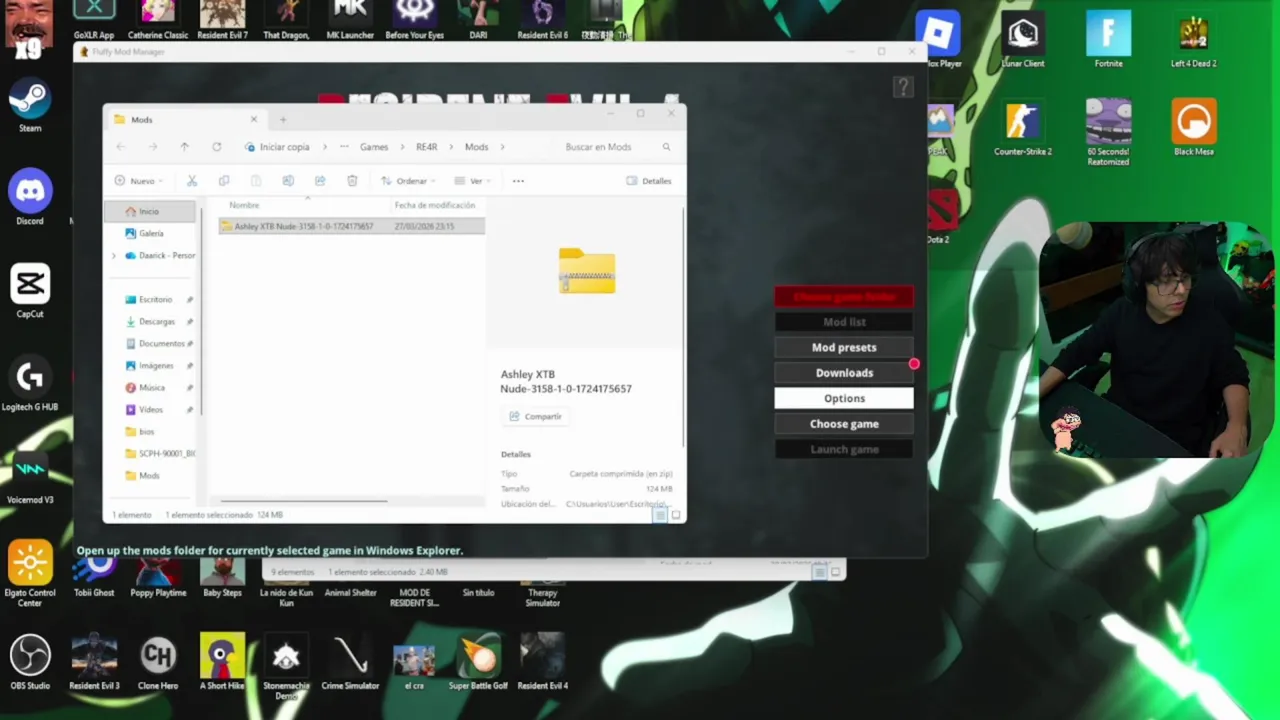Open the help question mark in Fluffy Mod Manager
The width and height of the screenshot is (1280, 720).
[x=903, y=87]
